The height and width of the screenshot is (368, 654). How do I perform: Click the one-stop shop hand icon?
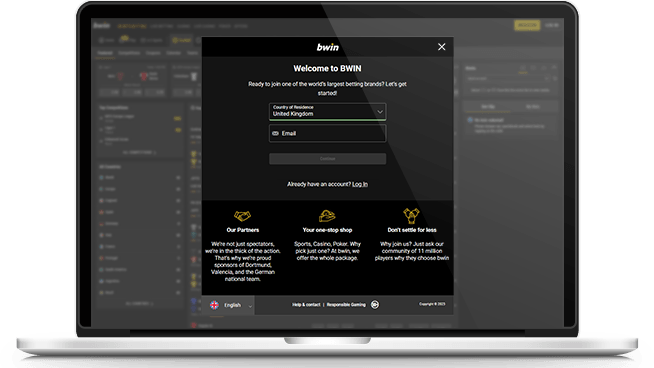[327, 216]
